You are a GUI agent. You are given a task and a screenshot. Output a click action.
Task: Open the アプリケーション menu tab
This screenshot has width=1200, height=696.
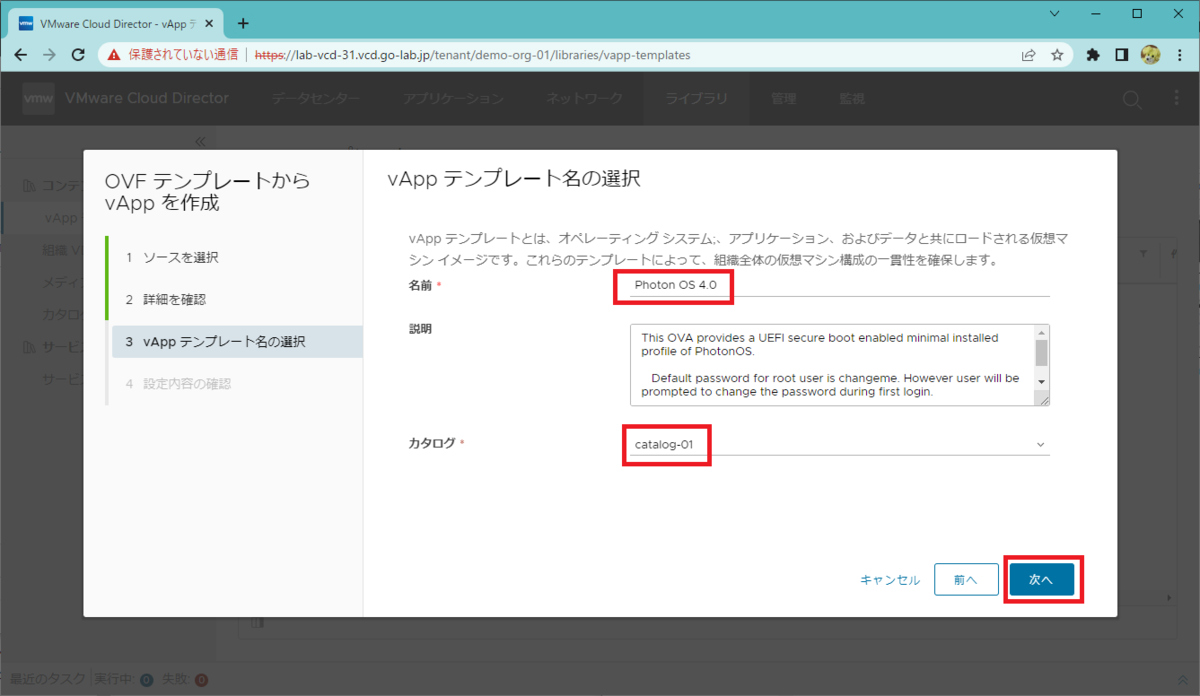453,99
